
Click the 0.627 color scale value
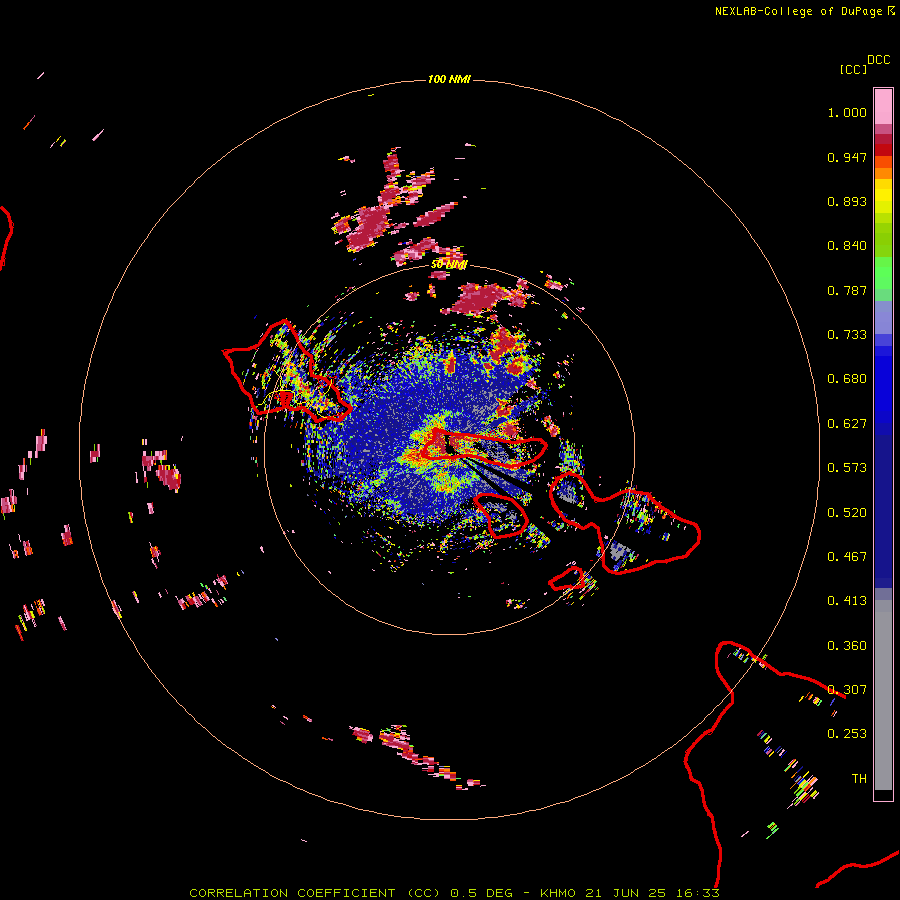click(x=847, y=424)
